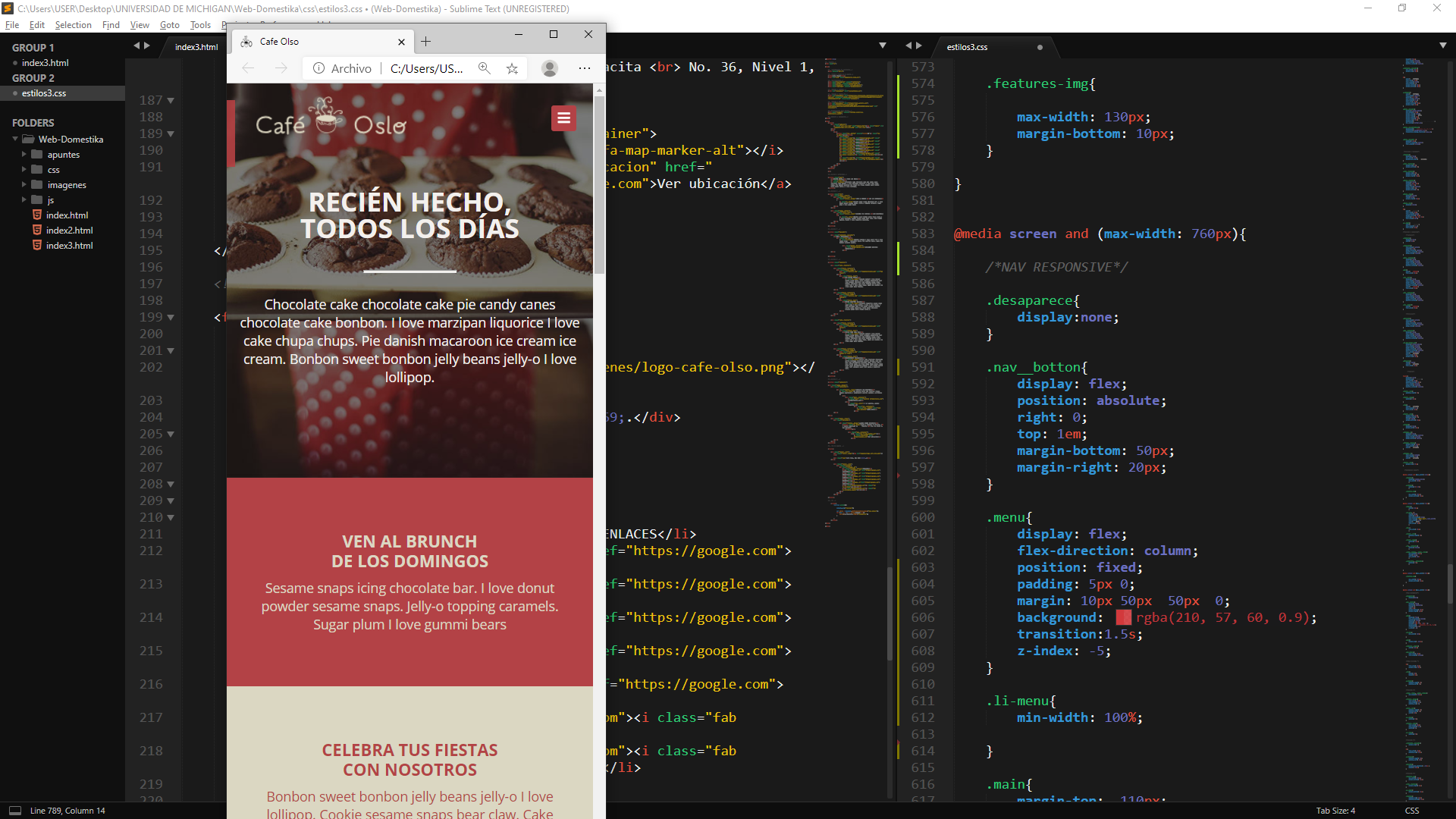Toggle the side bar button in status bar
The height and width of the screenshot is (819, 1456).
[14, 811]
